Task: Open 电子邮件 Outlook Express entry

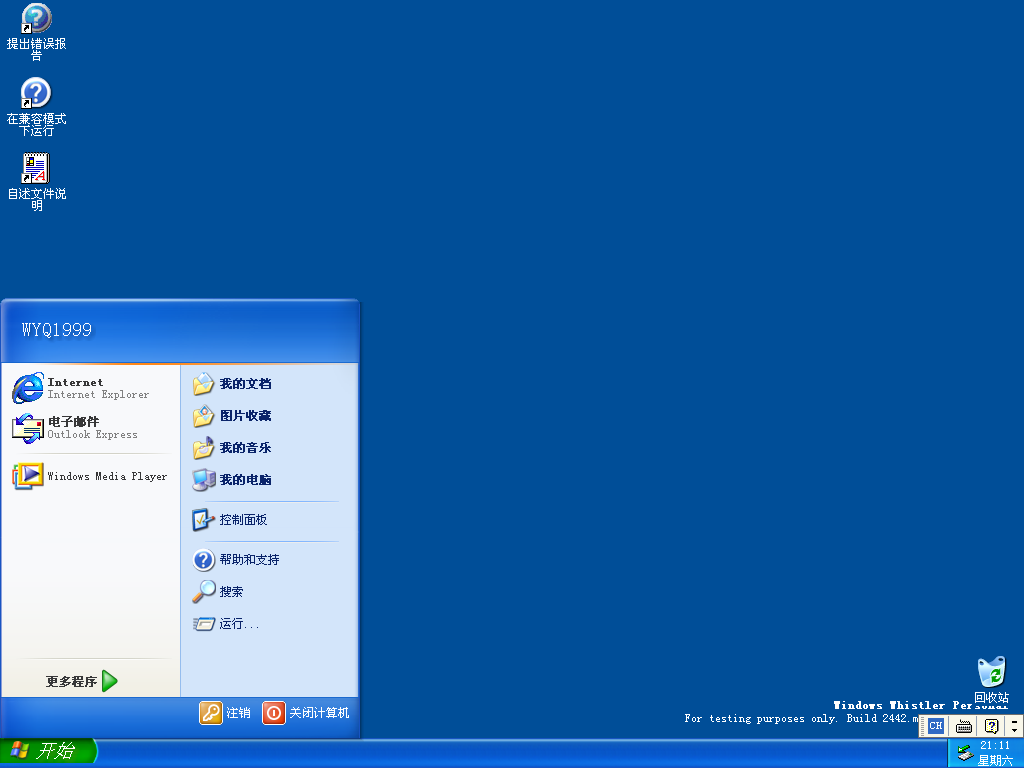Action: (91, 428)
